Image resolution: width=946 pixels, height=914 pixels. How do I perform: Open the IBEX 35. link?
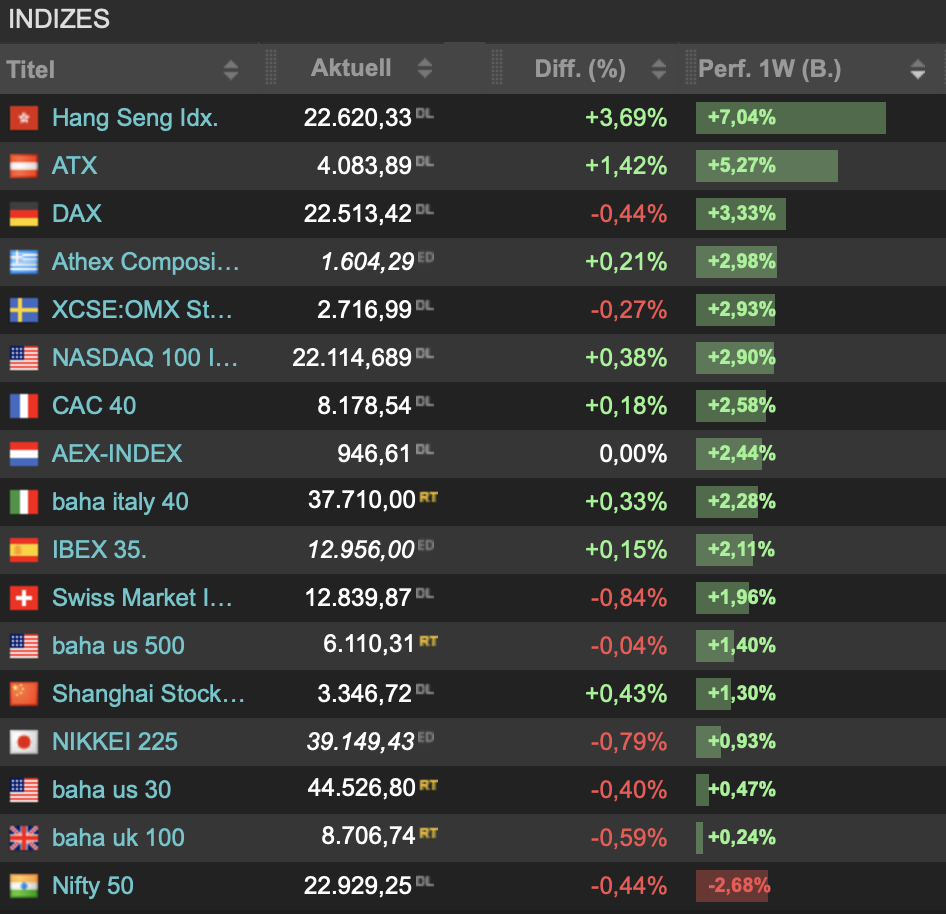(99, 550)
